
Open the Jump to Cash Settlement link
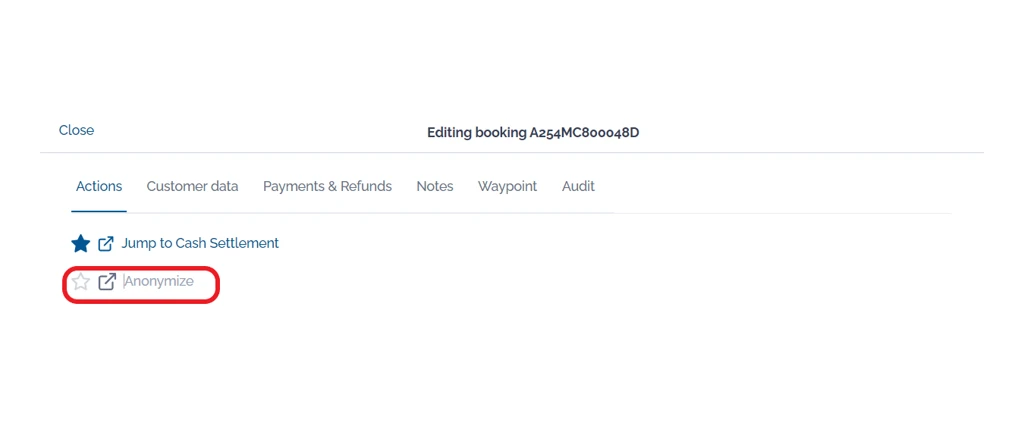click(x=200, y=243)
